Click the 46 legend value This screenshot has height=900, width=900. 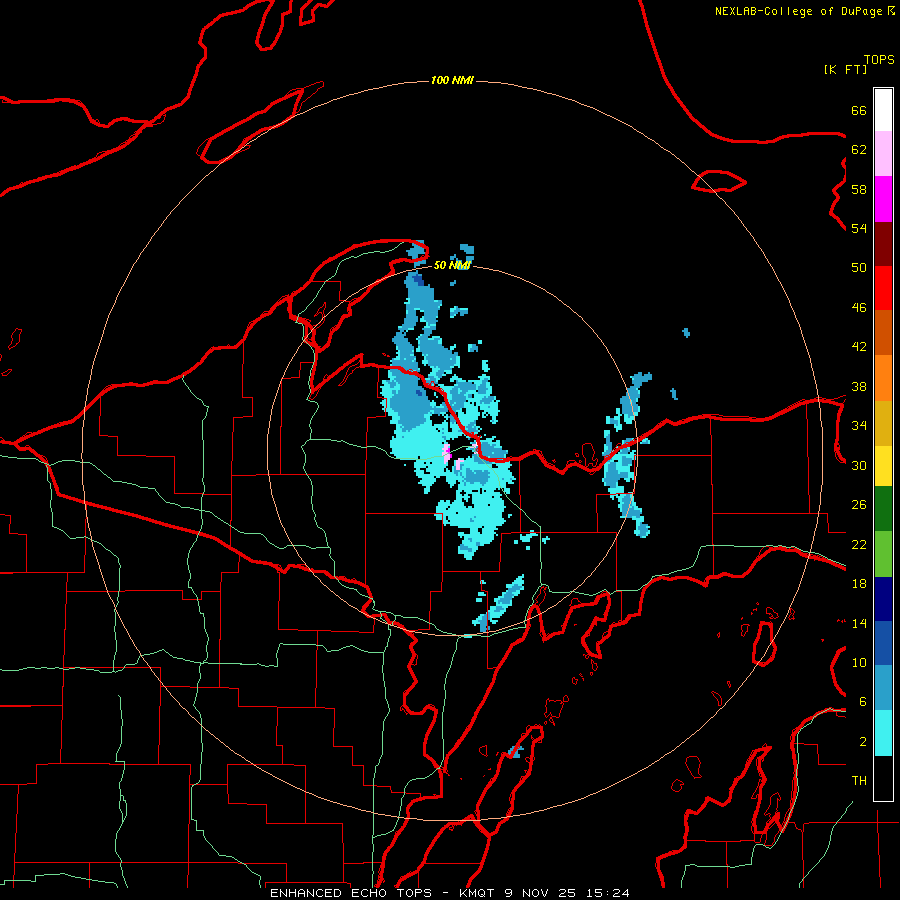[x=859, y=308]
